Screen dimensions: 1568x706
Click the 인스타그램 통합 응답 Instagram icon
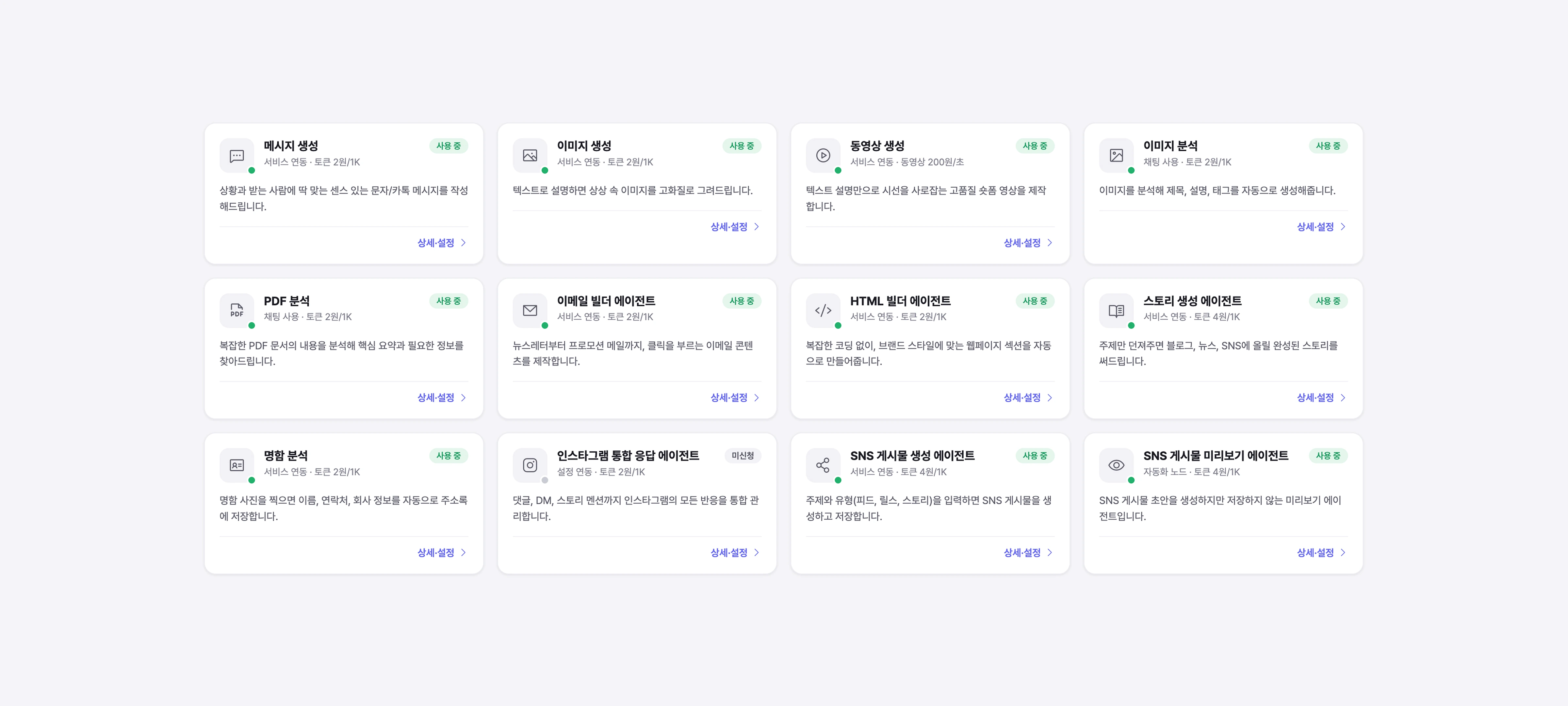530,465
